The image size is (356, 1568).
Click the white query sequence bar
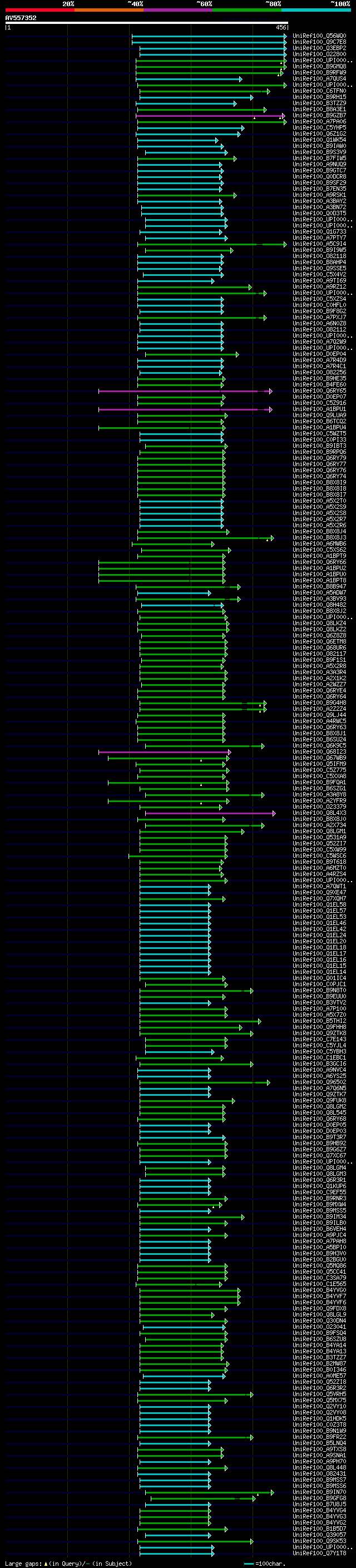[x=147, y=22]
